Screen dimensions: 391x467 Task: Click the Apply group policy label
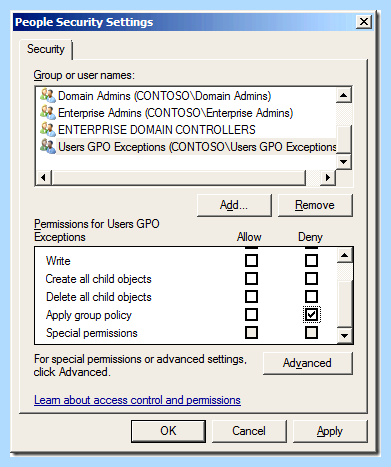[89, 315]
